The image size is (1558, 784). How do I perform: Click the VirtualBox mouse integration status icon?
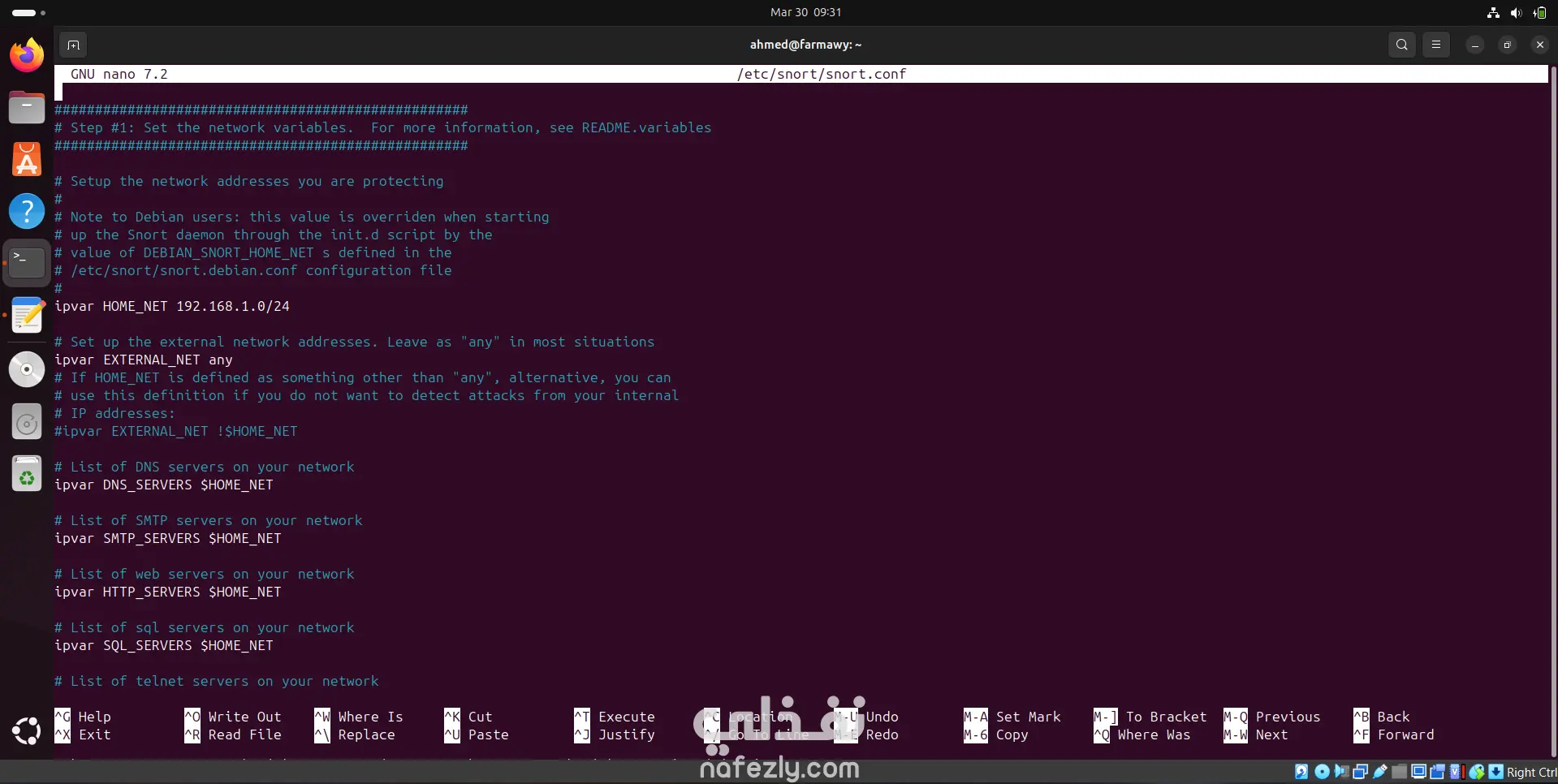click(1477, 772)
